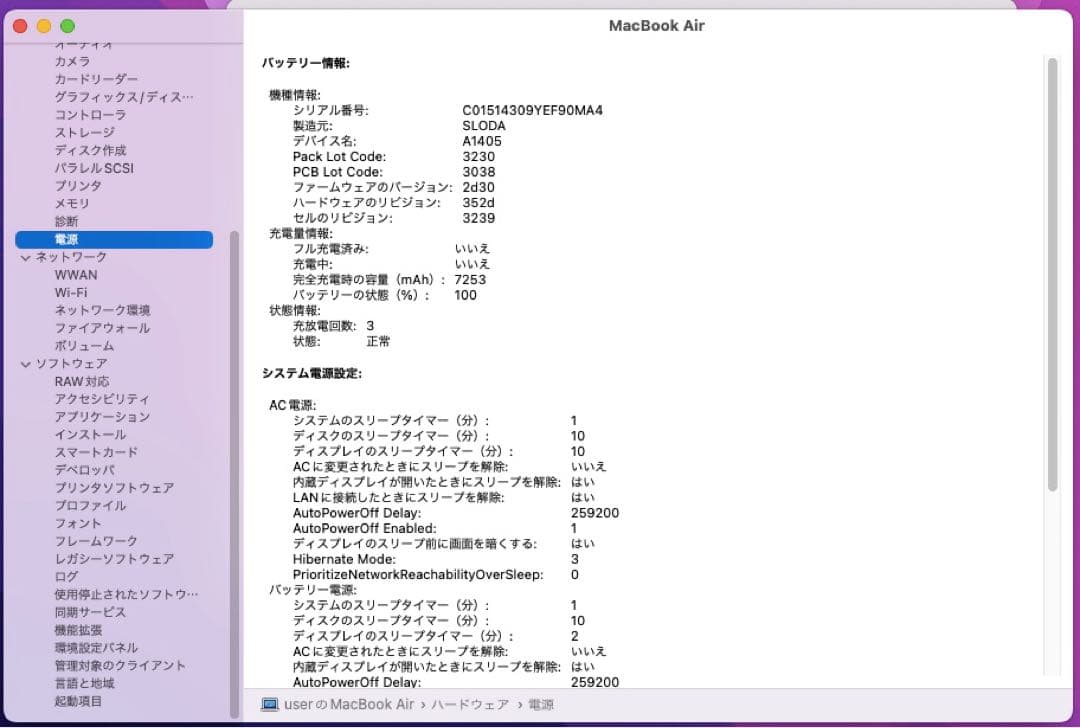This screenshot has width=1080, height=728.
Task: Click serial number C01514309YEF90MA4
Action: coord(532,110)
